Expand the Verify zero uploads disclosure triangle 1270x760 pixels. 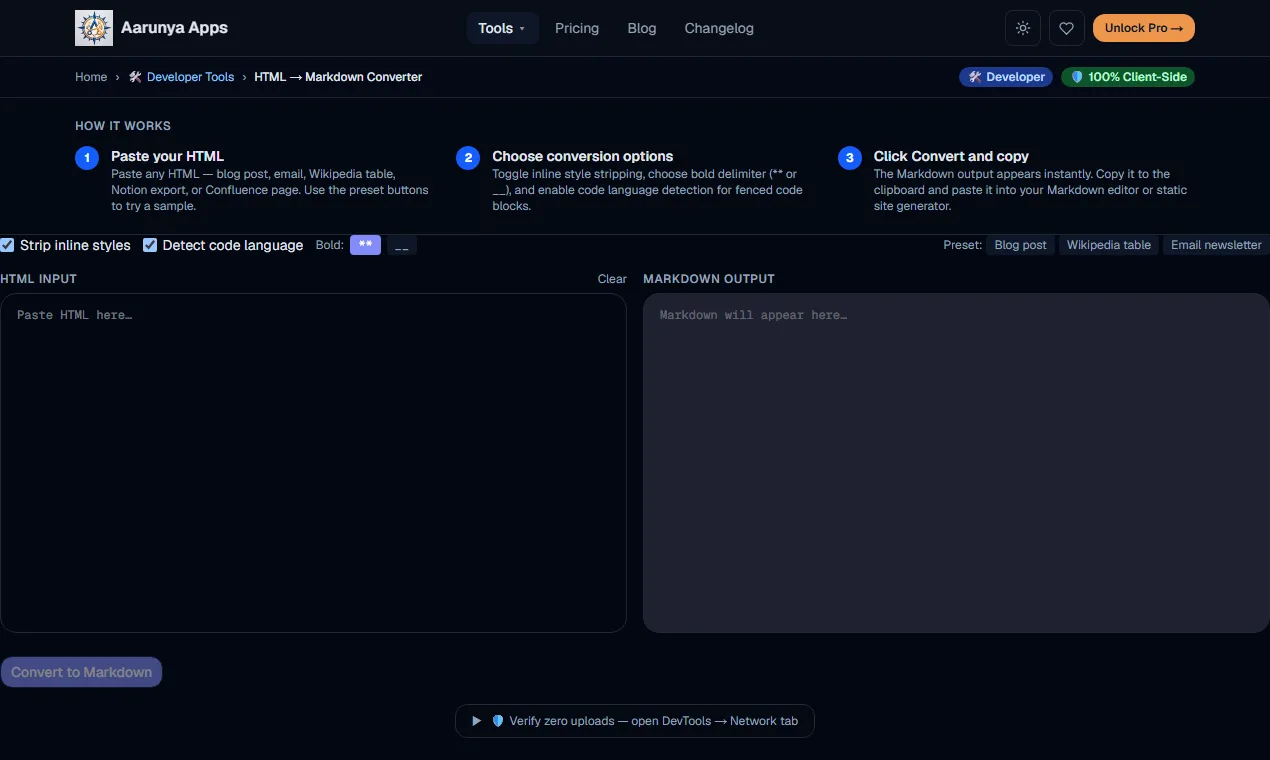[477, 721]
